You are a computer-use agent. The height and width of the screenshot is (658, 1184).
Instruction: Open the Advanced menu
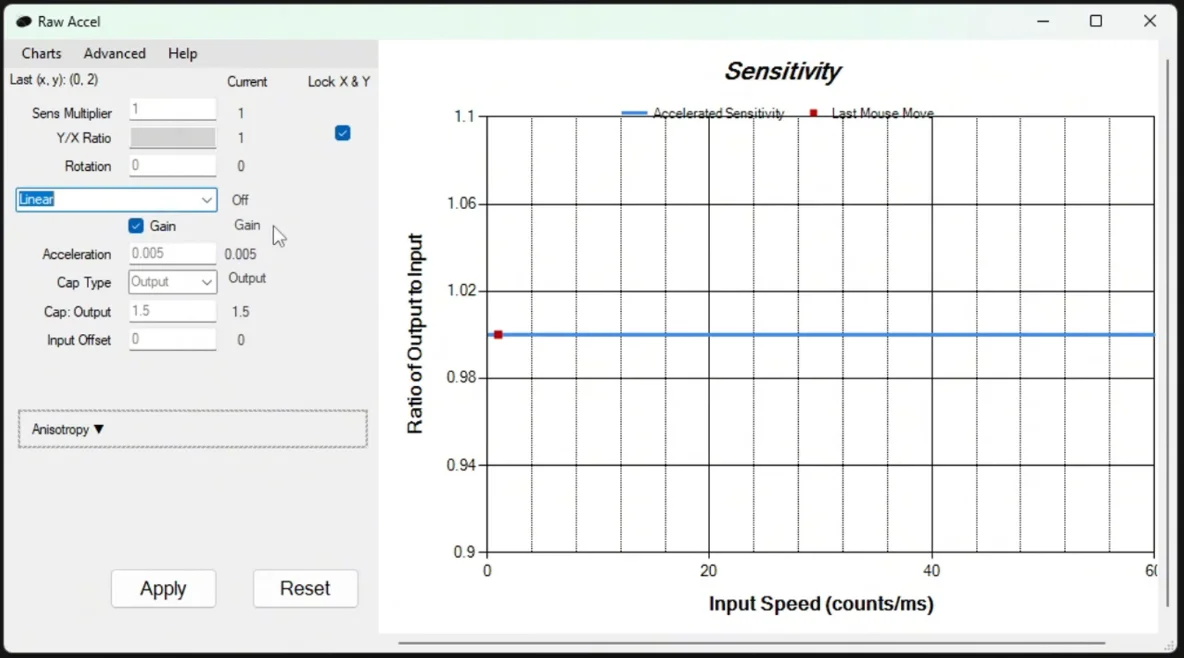click(x=114, y=53)
